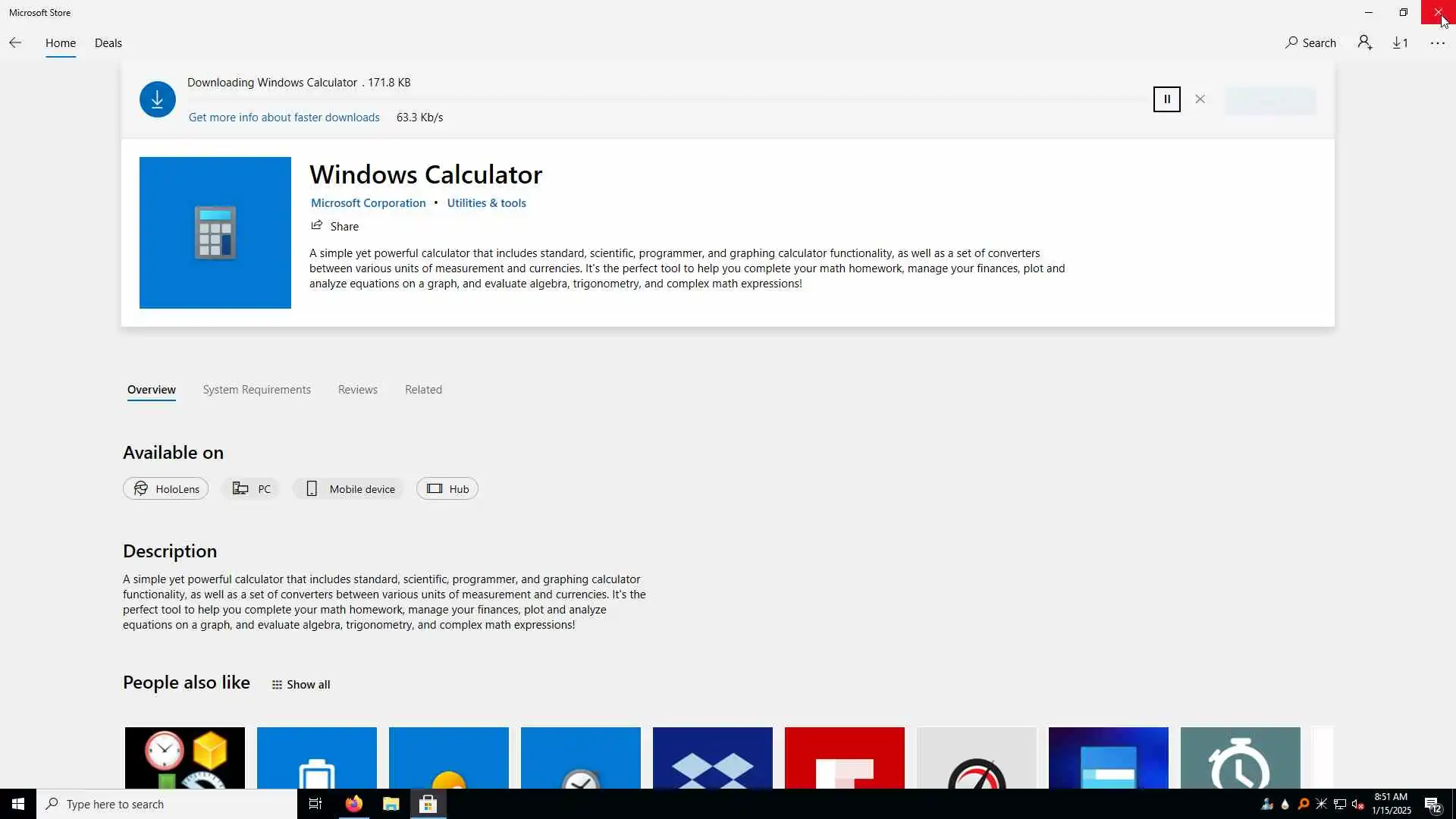Open the Reviews tab
The width and height of the screenshot is (1456, 819).
(x=357, y=390)
